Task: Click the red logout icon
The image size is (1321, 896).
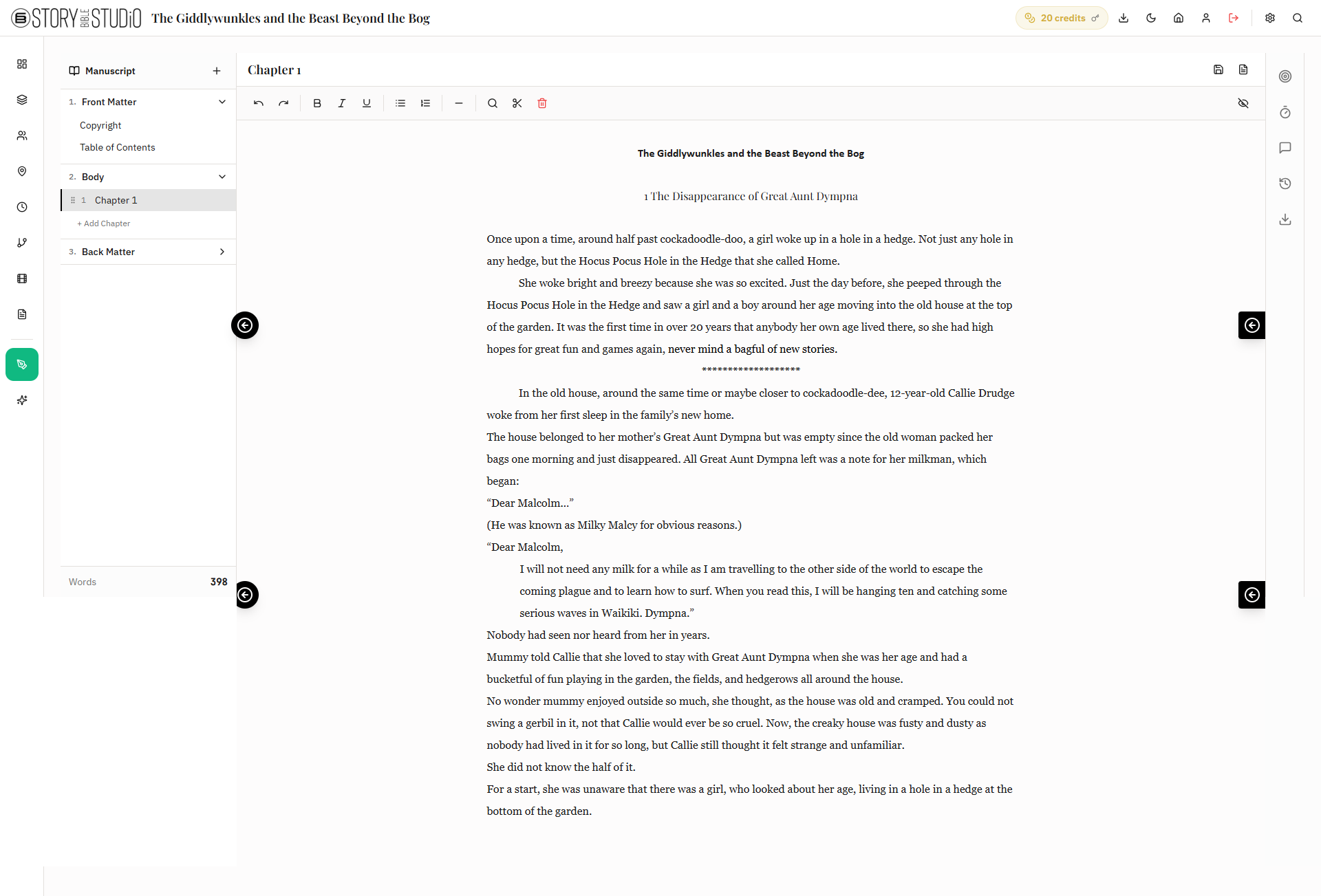Action: point(1234,18)
